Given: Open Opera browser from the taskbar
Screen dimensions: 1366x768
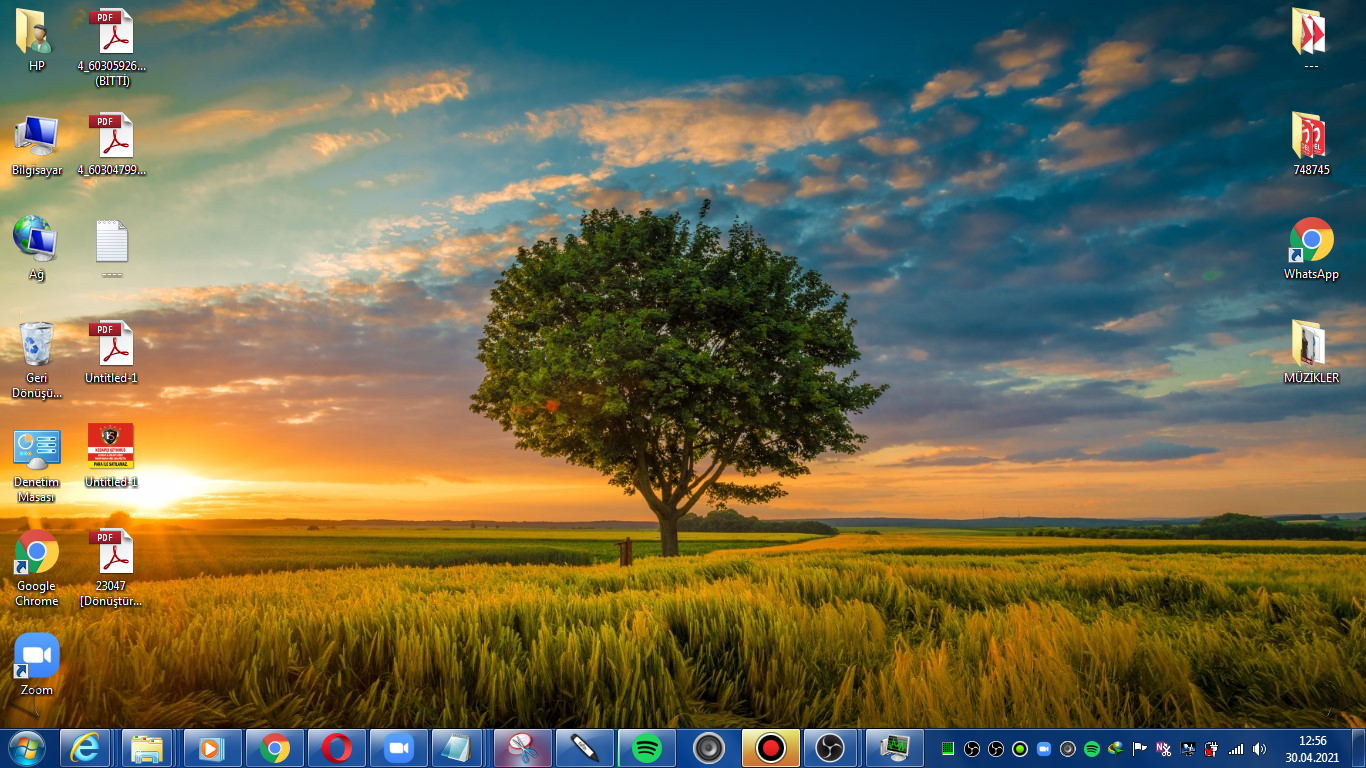Looking at the screenshot, I should click(x=336, y=747).
